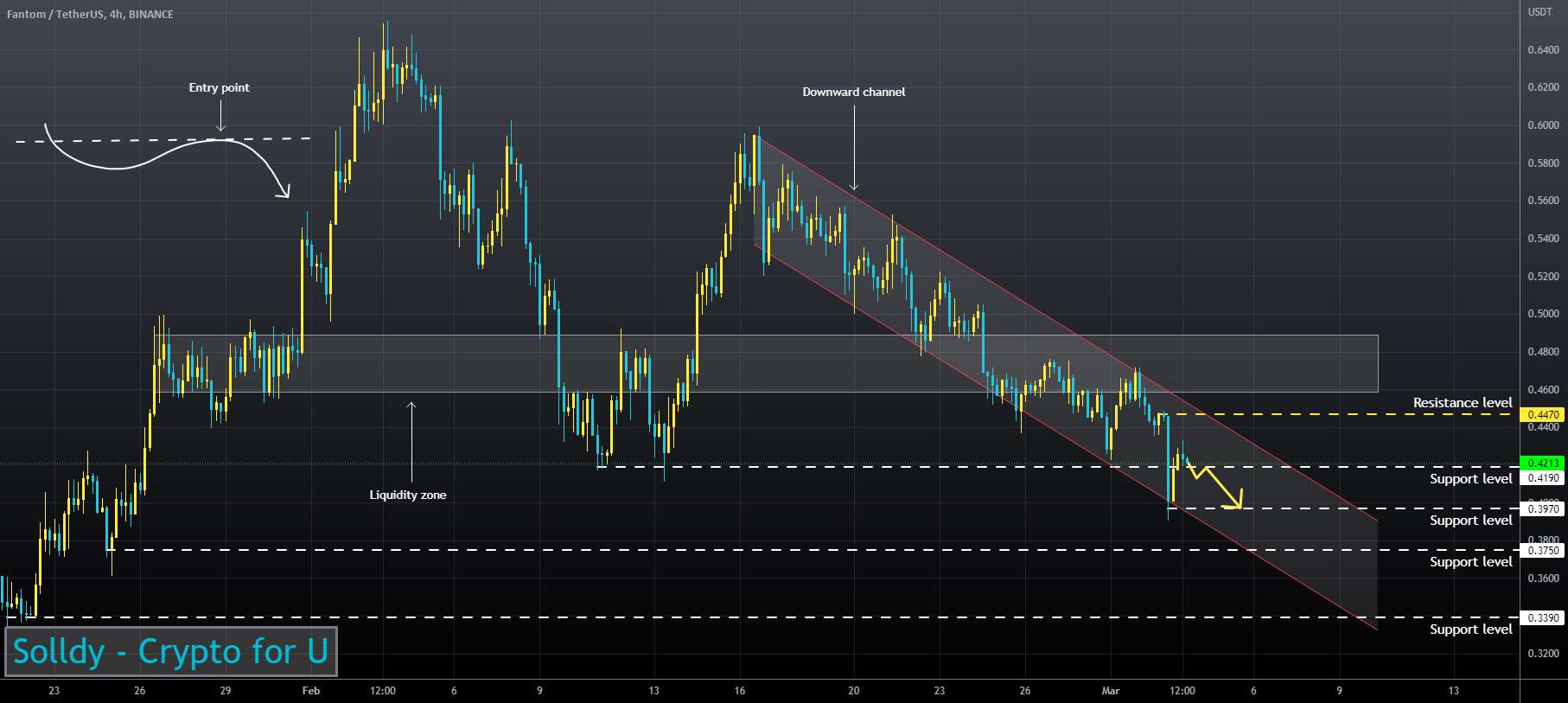1568x703 pixels.
Task: Select the 0.4190 support price label
Action: [1544, 478]
